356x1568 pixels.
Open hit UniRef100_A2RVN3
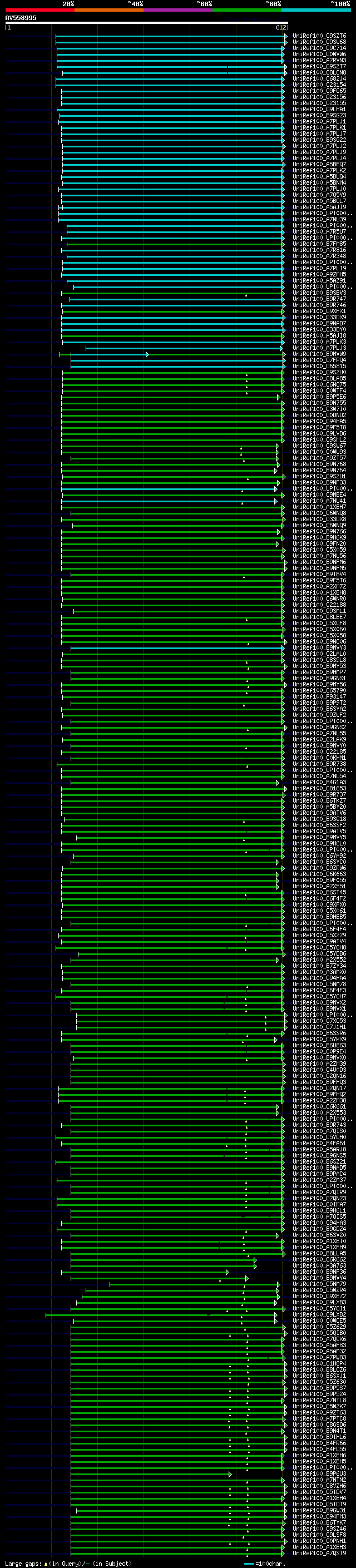pos(319,60)
